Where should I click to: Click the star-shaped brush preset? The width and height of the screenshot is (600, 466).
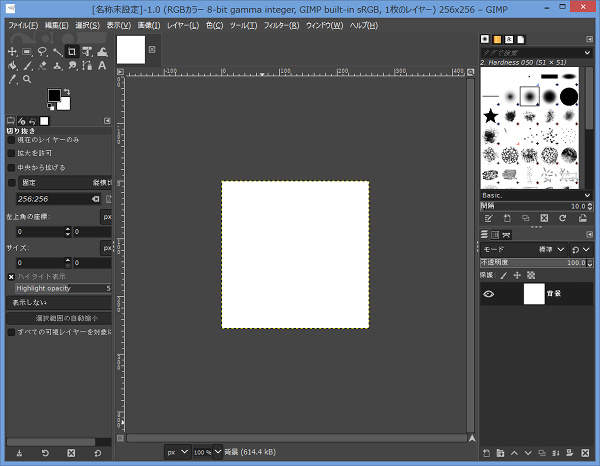491,117
